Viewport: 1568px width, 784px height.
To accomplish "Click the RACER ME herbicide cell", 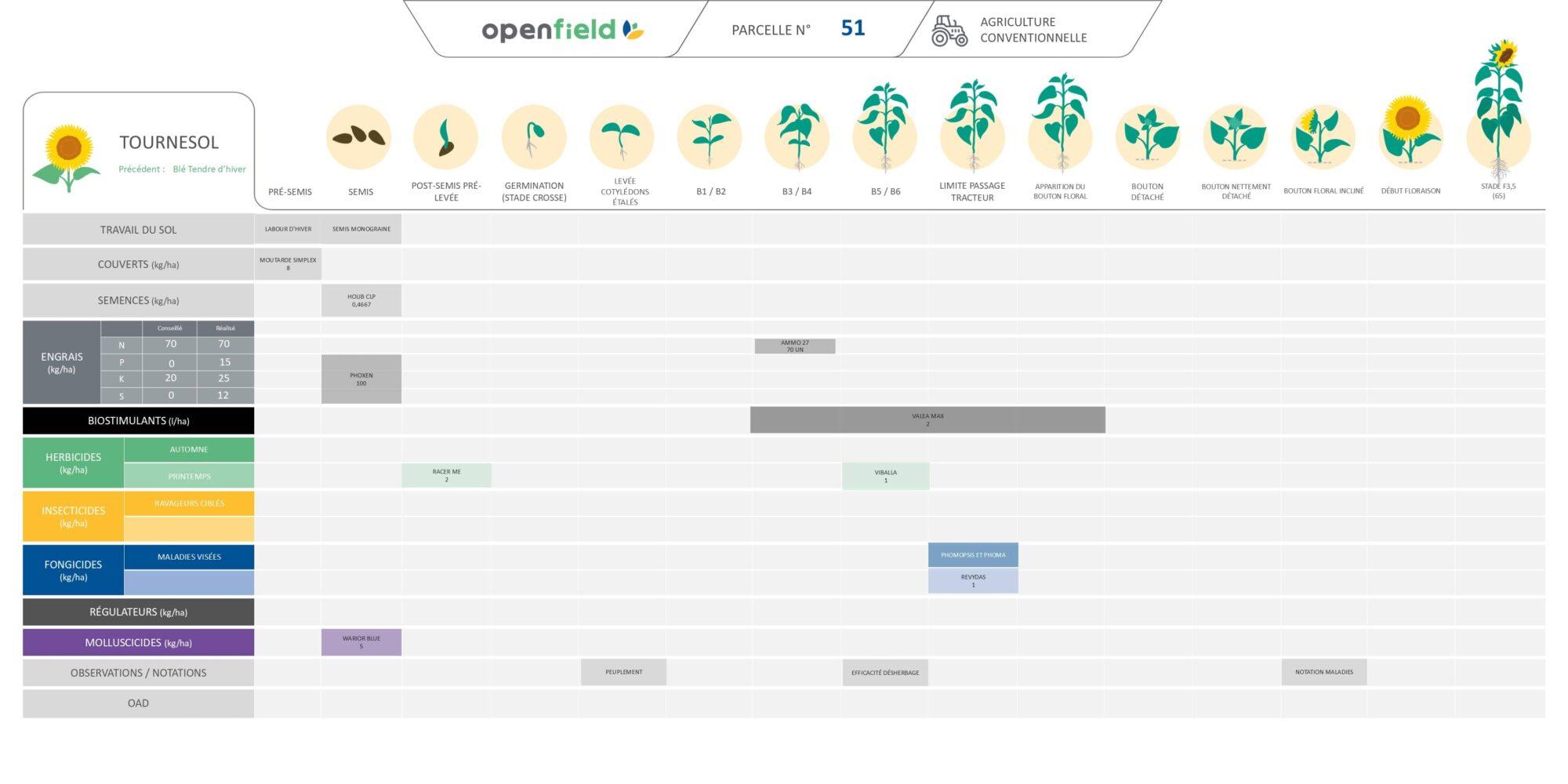I will (x=446, y=475).
